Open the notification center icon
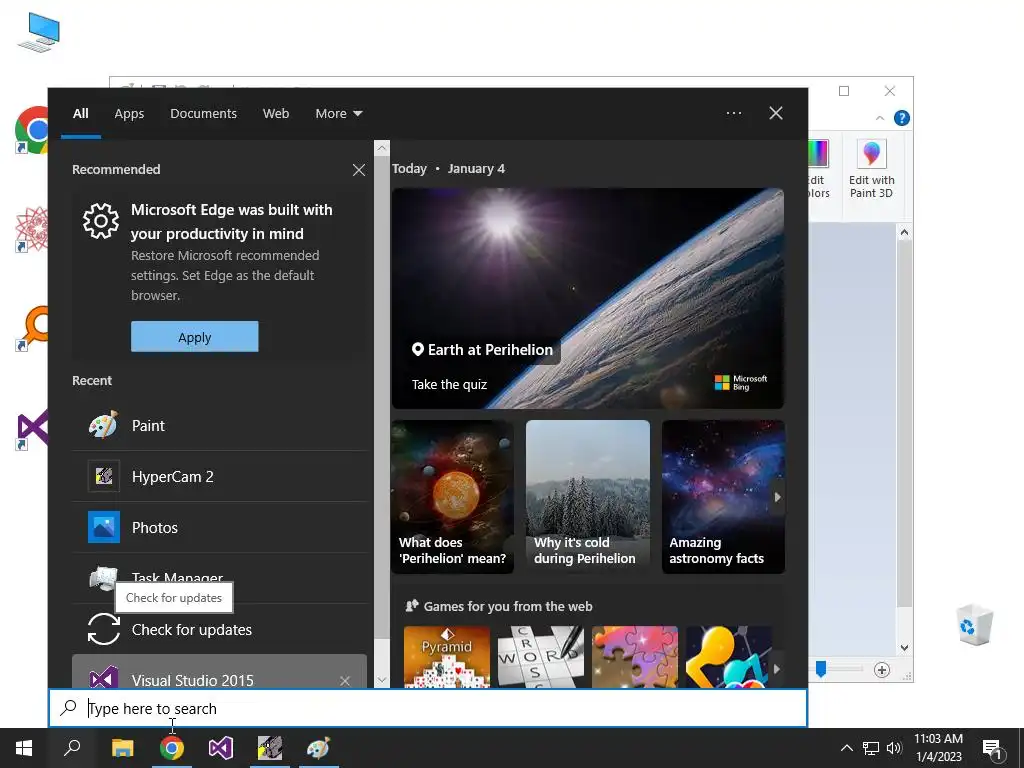 click(992, 749)
